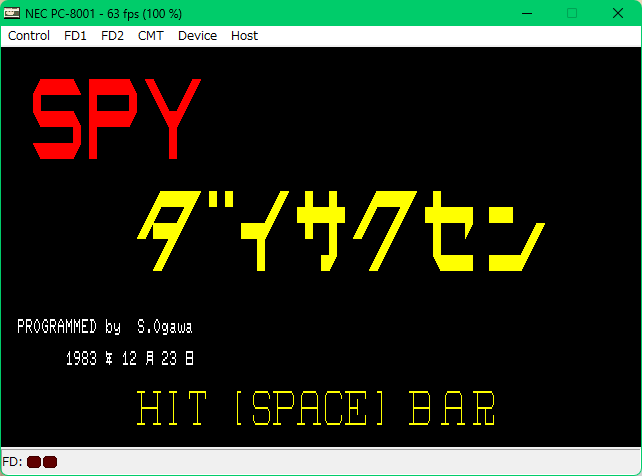This screenshot has height=476, width=642.
Task: Click the second FD drive indicator
Action: (50, 462)
